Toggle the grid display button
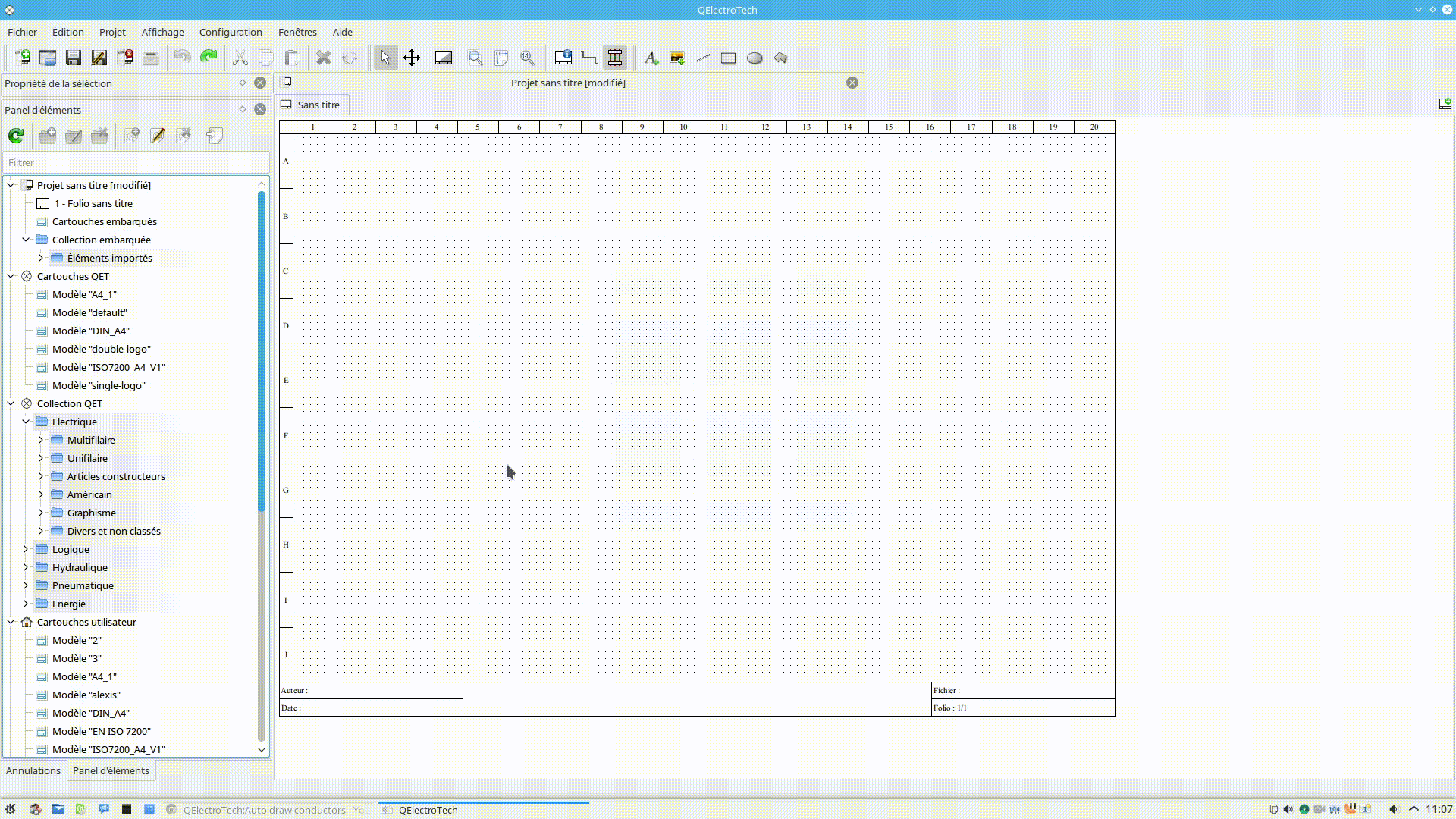Image resolution: width=1456 pixels, height=819 pixels. (x=444, y=58)
